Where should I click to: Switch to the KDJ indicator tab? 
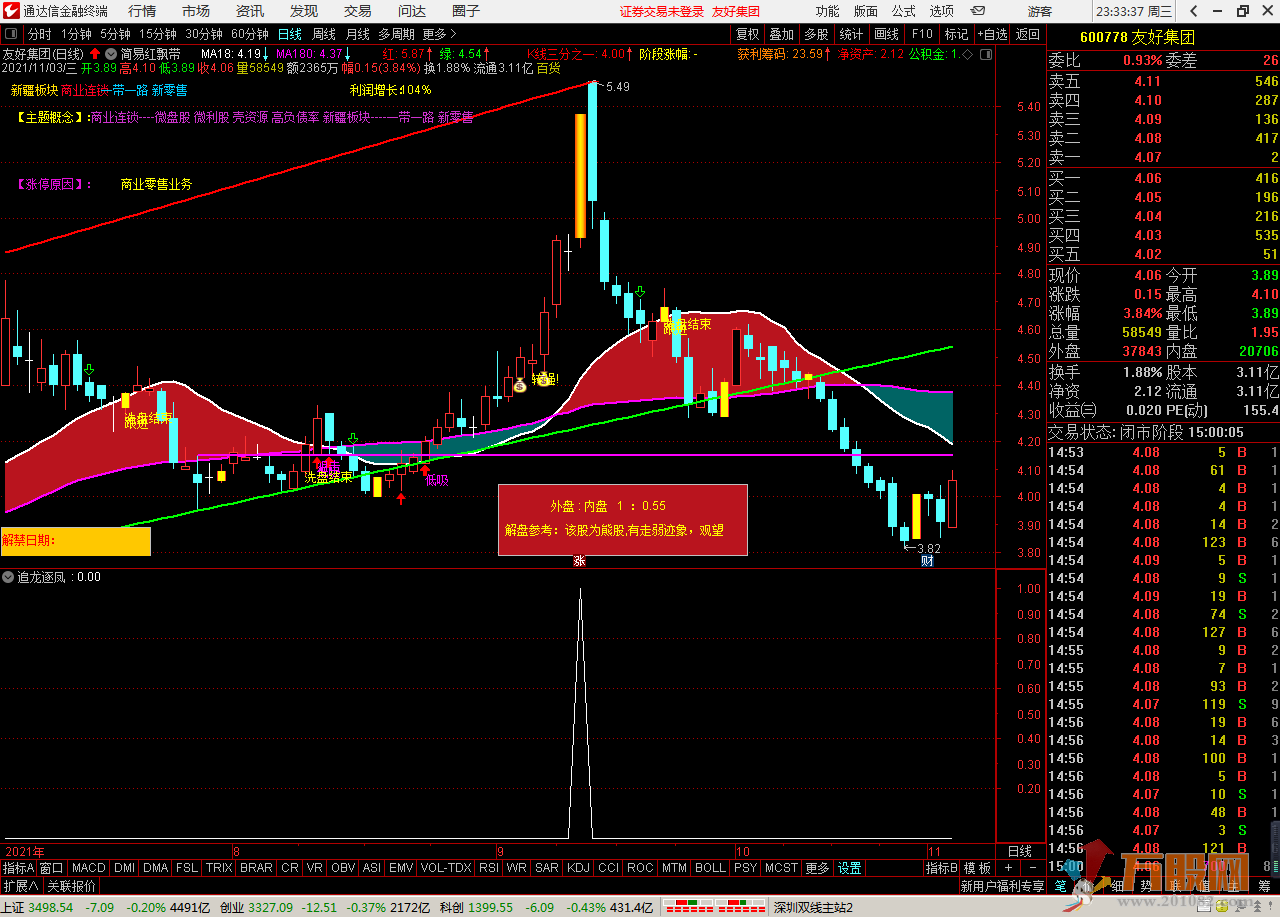(578, 868)
